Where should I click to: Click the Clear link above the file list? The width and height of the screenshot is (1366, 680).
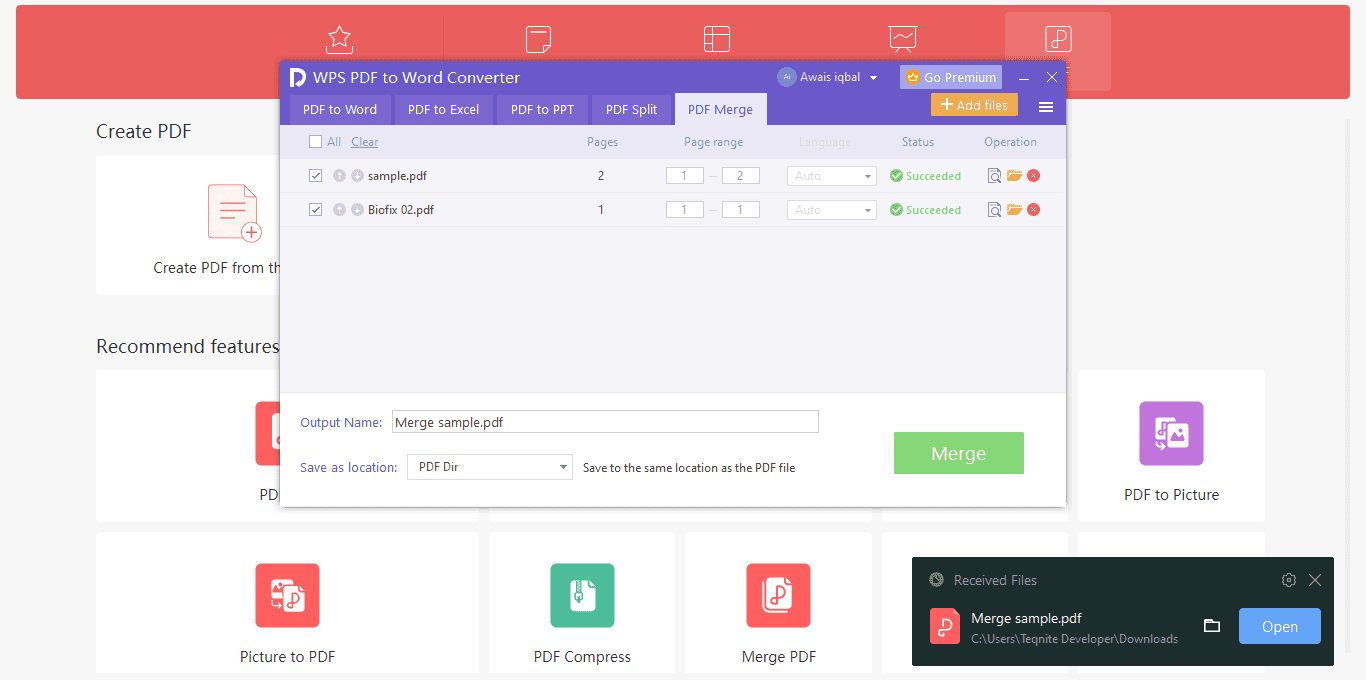tap(364, 141)
